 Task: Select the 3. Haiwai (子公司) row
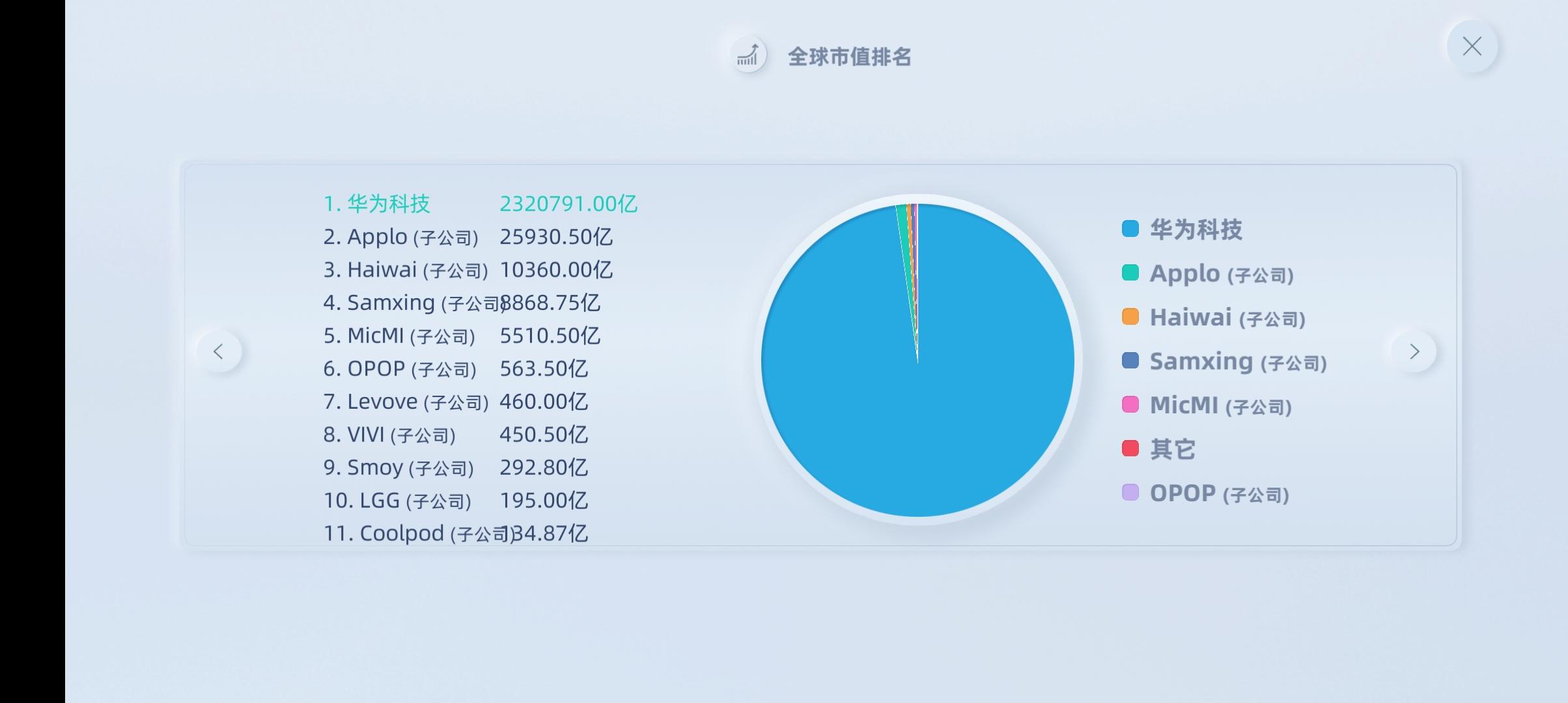click(468, 270)
